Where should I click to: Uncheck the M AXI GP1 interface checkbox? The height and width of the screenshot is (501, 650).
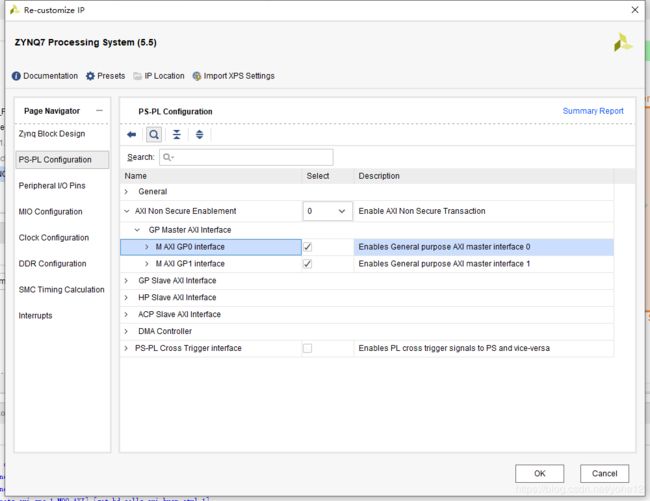(x=307, y=264)
